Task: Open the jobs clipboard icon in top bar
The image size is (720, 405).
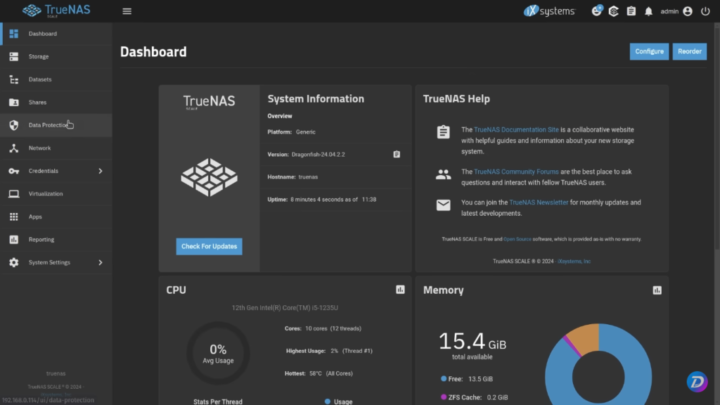Action: [630, 11]
